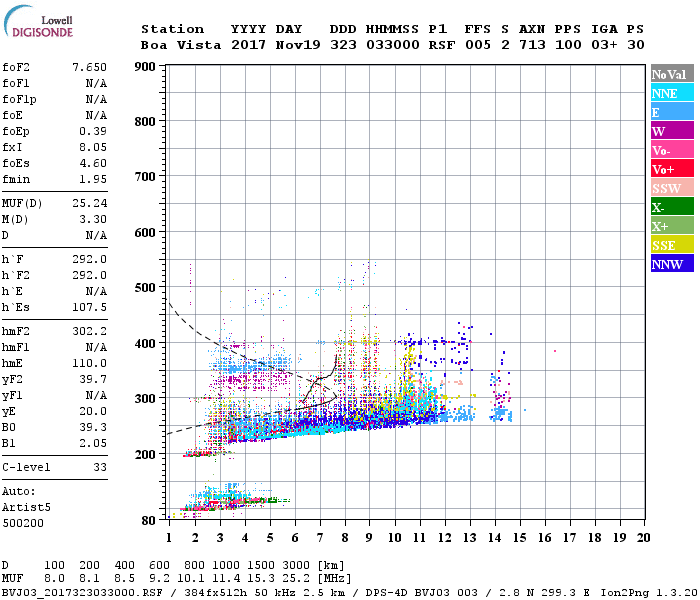Screen dimensions: 700x600
Task: Click the yE value 20.0
Action: 93,412
